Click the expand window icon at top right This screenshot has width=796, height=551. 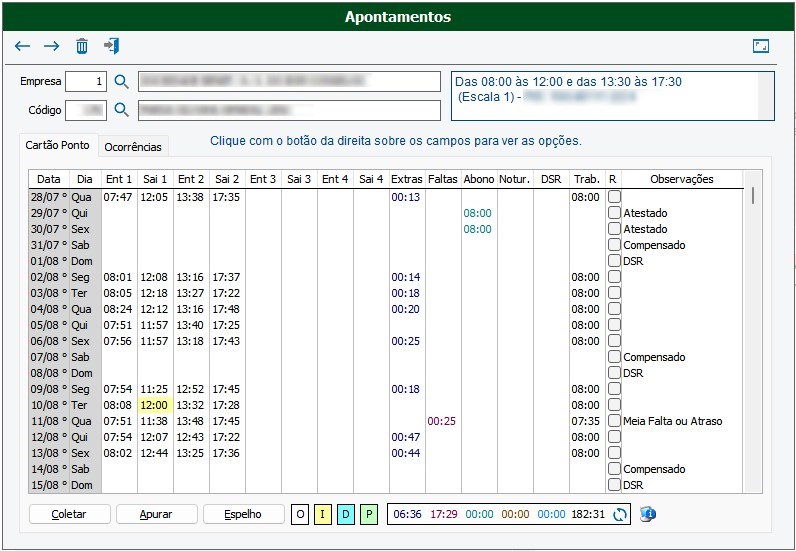point(761,47)
